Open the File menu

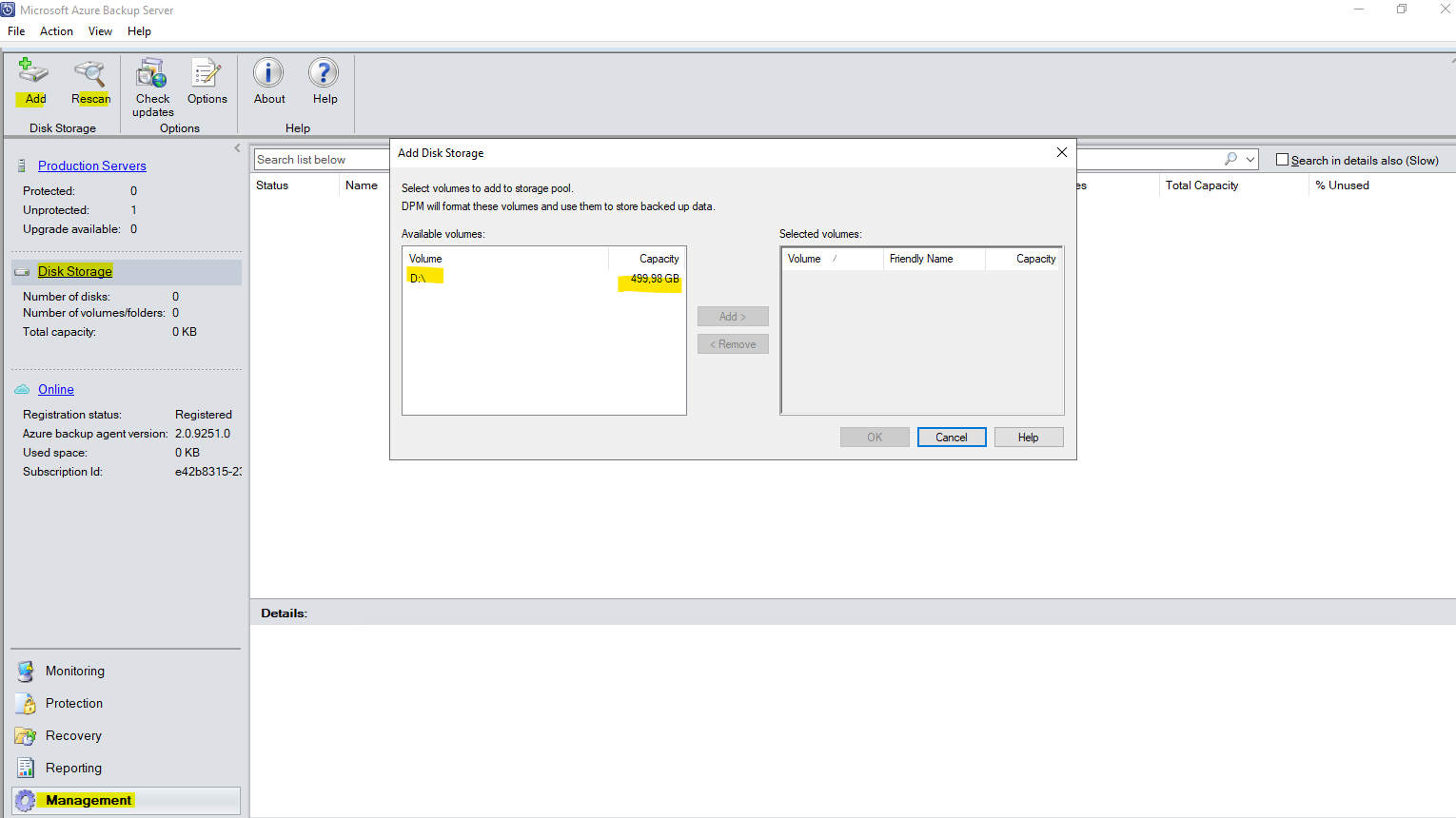[16, 31]
